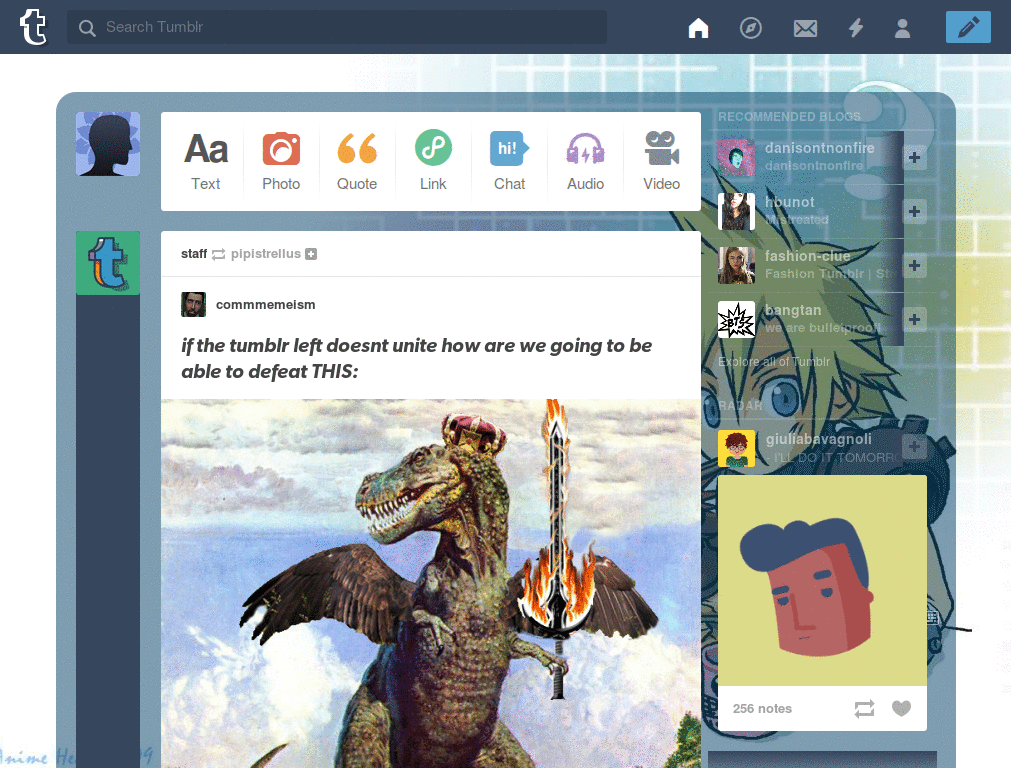Viewport: 1024px width, 768px height.
Task: Open the Explore compass icon
Action: coord(750,28)
